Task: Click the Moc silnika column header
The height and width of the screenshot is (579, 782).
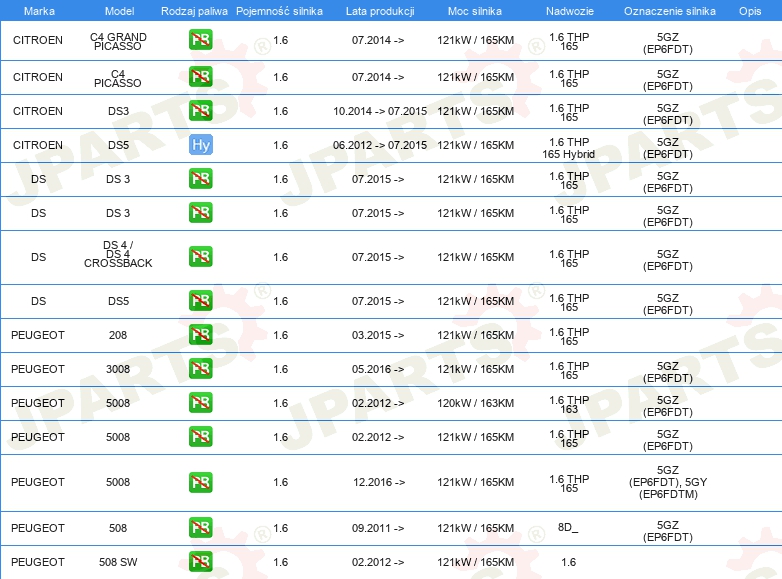Action: 474,11
